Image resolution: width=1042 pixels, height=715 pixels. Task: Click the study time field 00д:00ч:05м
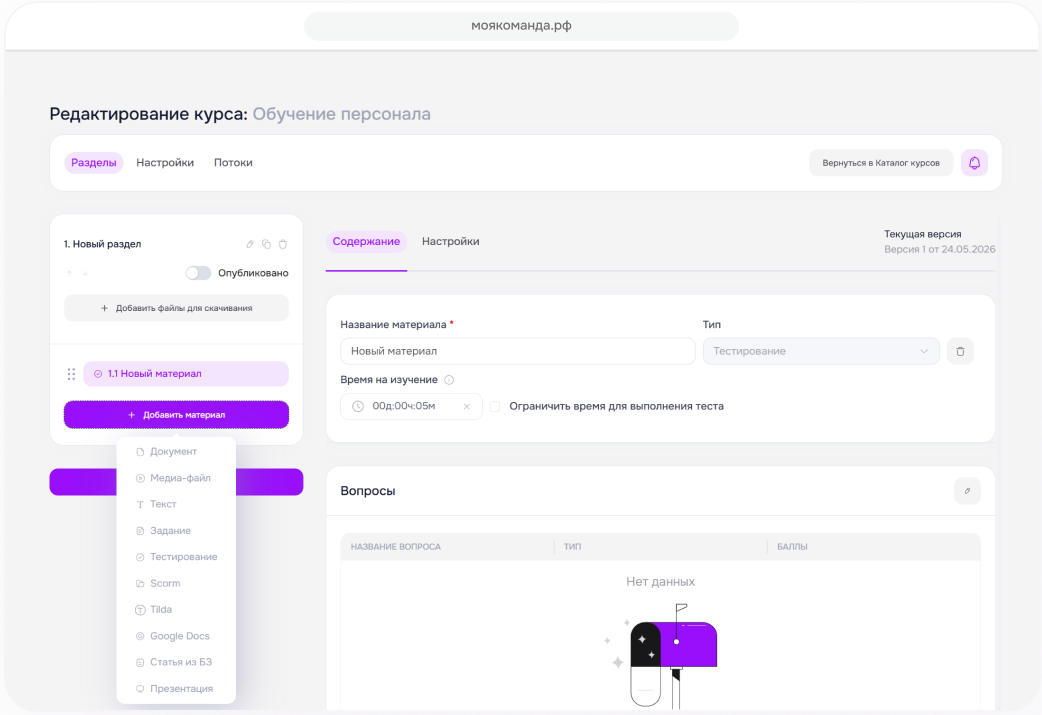[x=411, y=406]
